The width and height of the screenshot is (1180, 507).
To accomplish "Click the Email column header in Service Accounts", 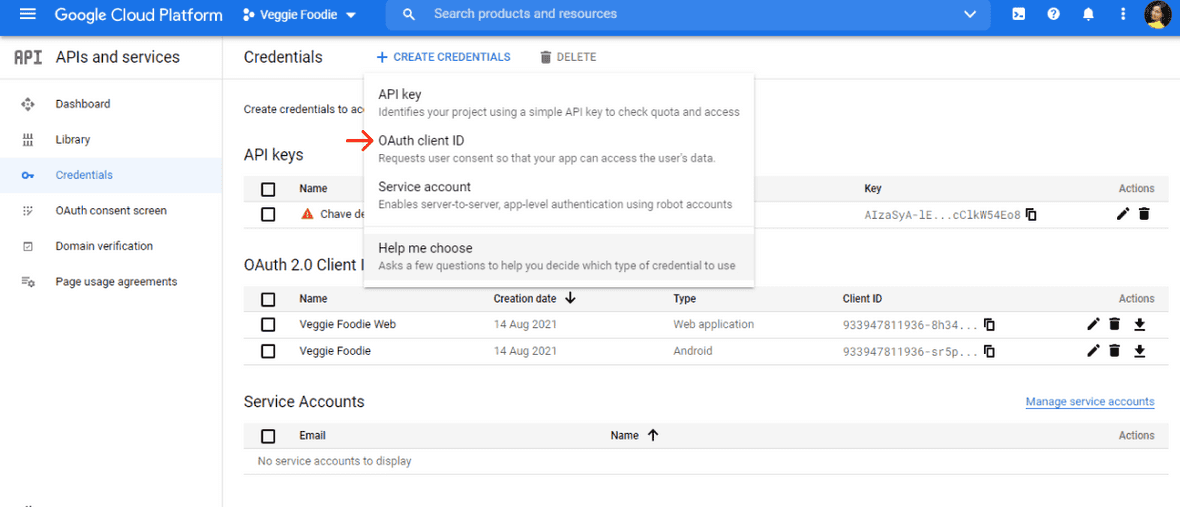I will pyautogui.click(x=312, y=436).
